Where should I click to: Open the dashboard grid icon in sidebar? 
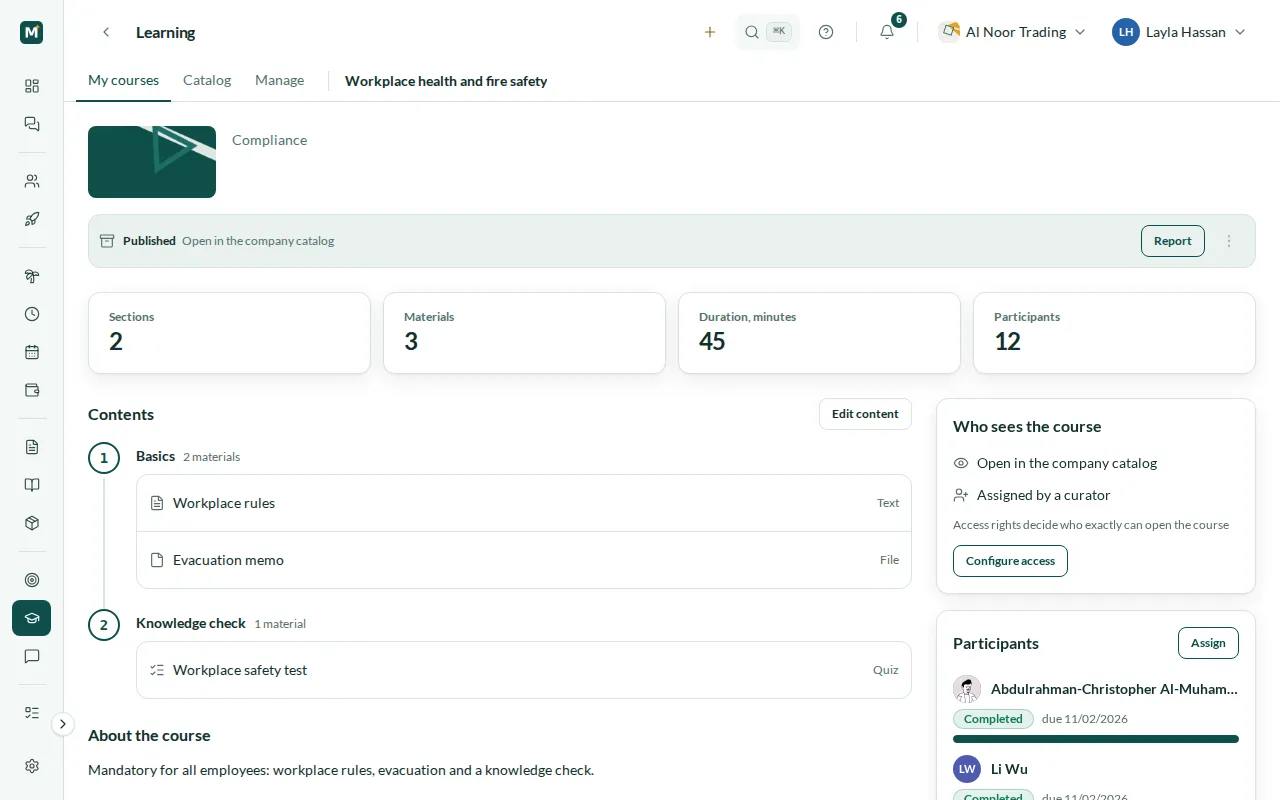coord(32,86)
